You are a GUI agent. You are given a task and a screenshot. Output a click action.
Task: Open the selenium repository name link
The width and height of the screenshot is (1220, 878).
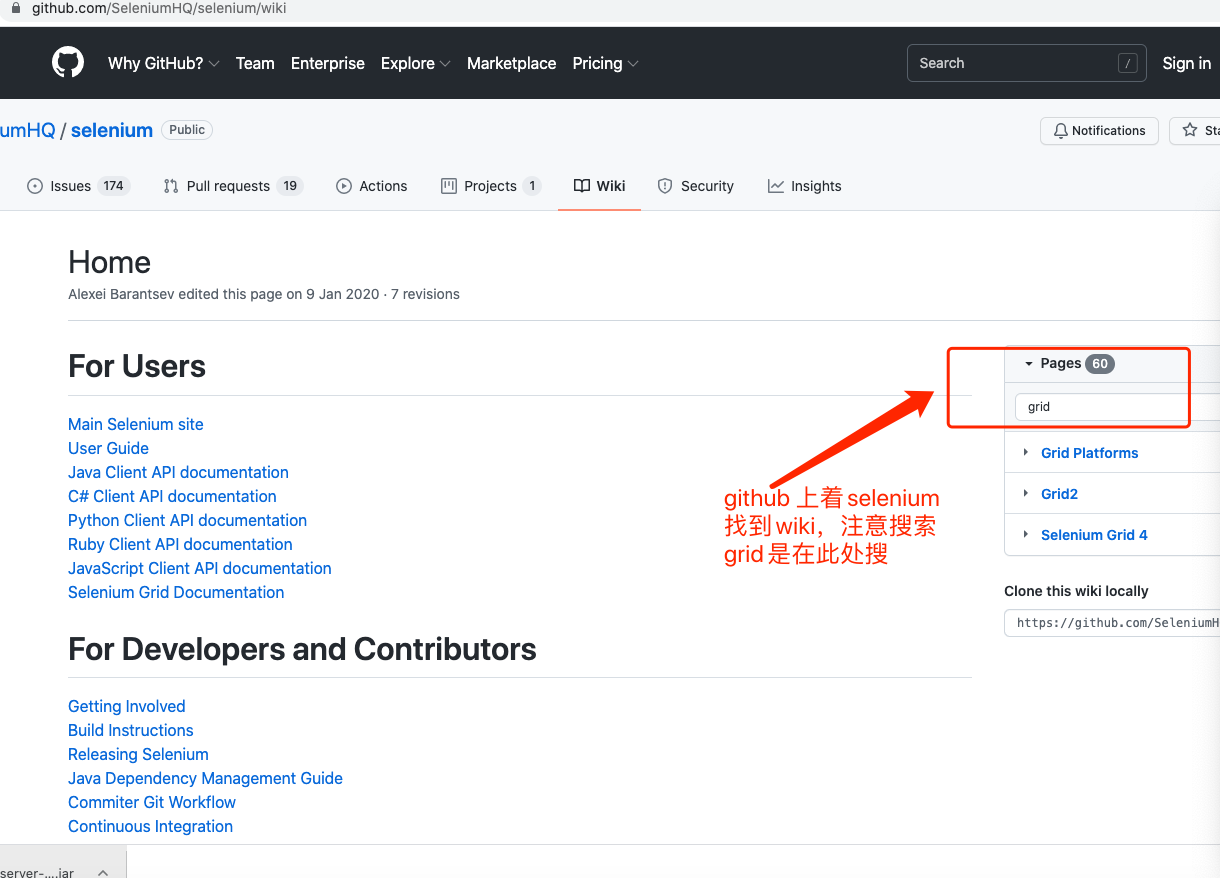112,130
